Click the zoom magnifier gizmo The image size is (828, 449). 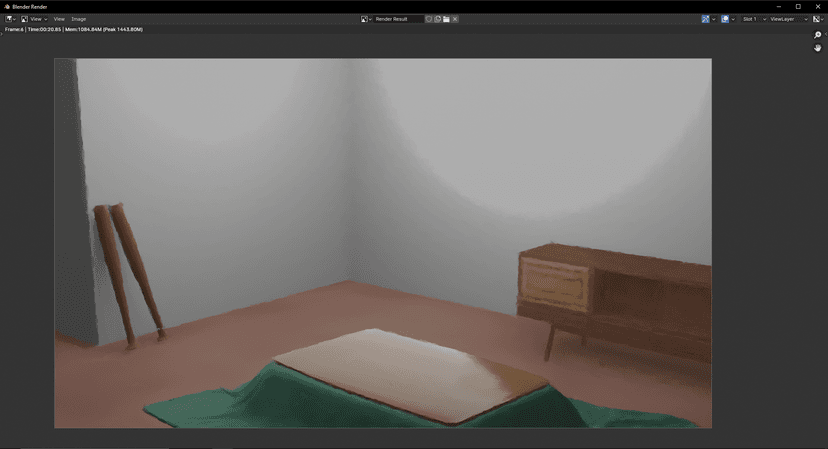pos(818,35)
